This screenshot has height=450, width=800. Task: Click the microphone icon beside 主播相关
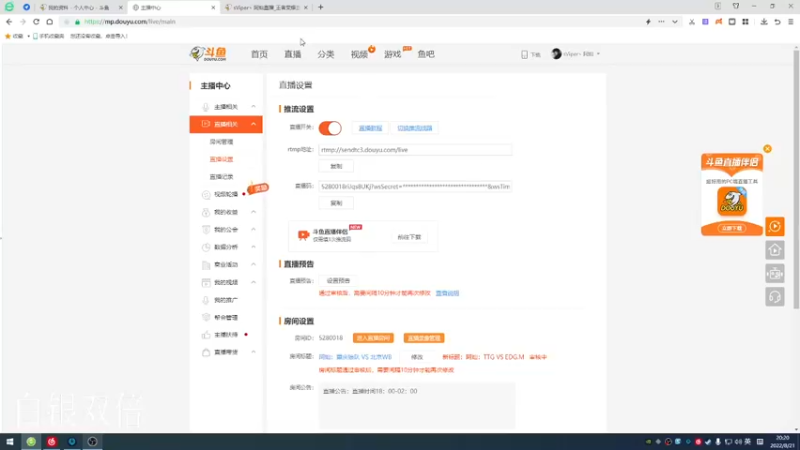(206, 107)
